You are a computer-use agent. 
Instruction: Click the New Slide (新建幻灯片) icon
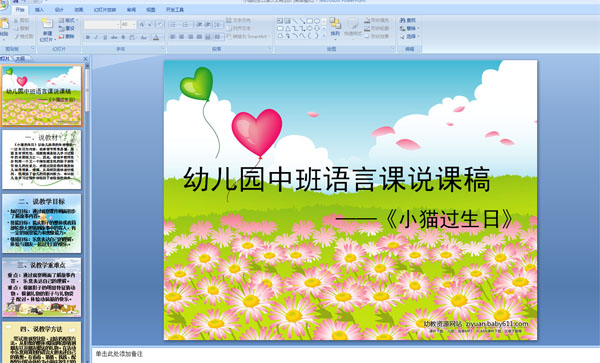[x=47, y=23]
